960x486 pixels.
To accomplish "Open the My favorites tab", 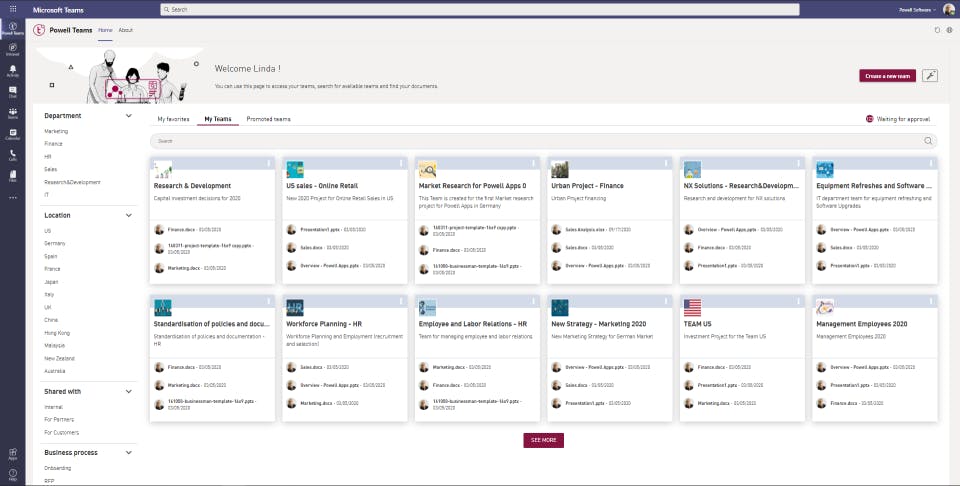I will 173,119.
